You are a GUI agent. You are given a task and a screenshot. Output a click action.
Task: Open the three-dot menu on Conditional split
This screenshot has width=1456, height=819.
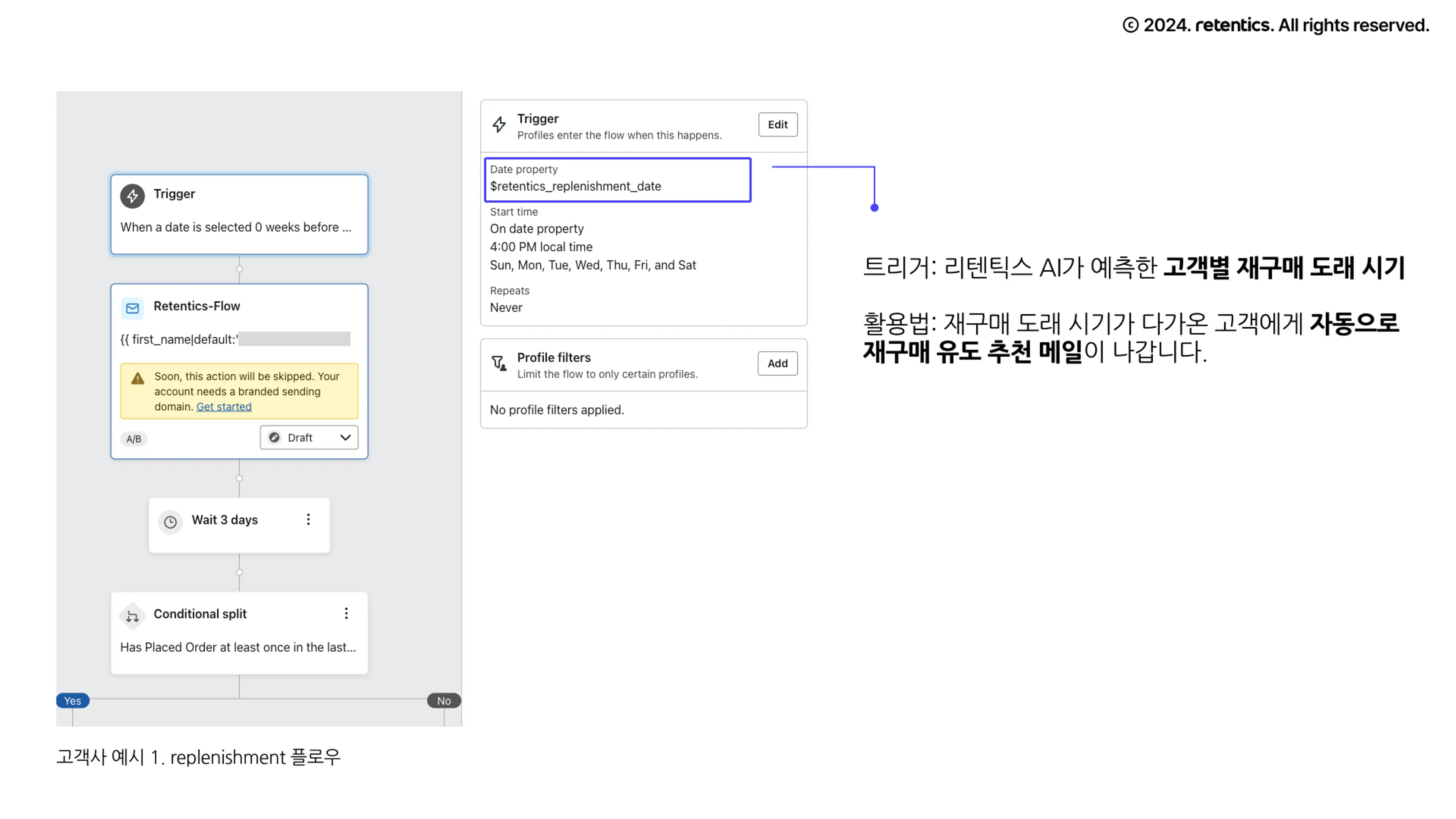pos(346,613)
